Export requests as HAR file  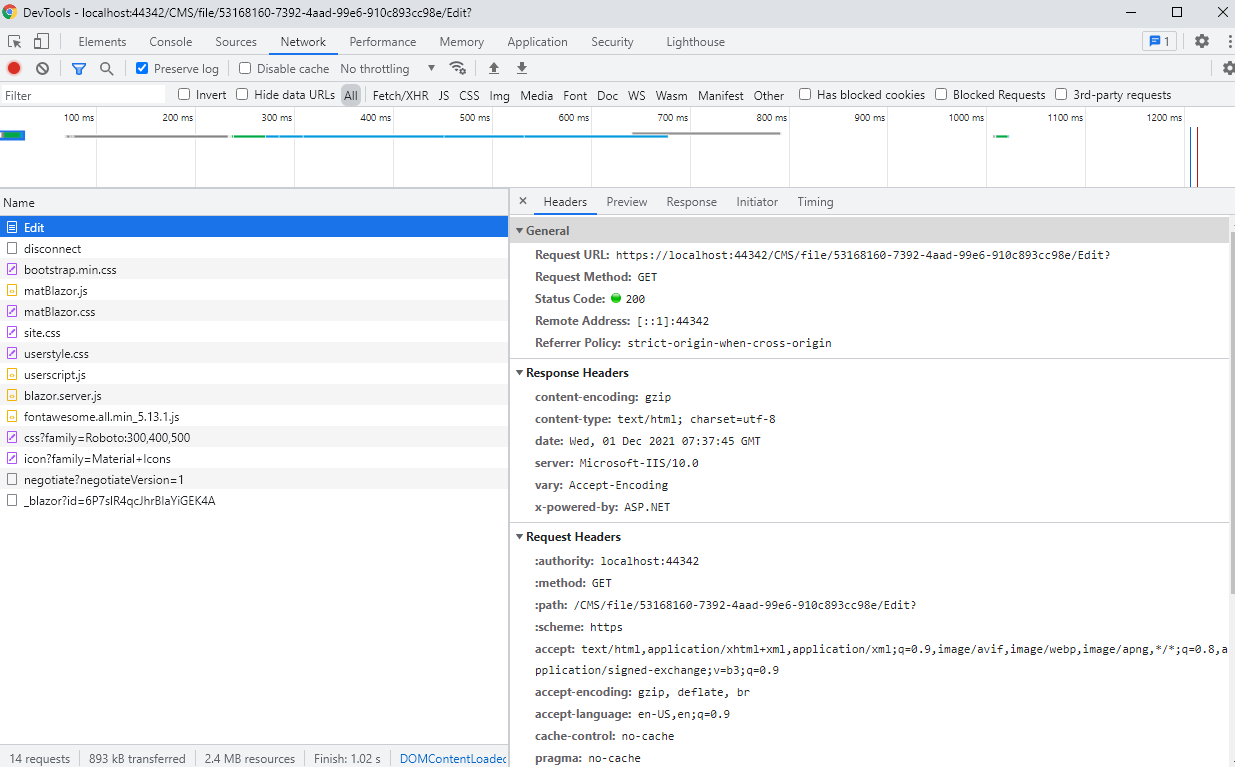coord(521,68)
